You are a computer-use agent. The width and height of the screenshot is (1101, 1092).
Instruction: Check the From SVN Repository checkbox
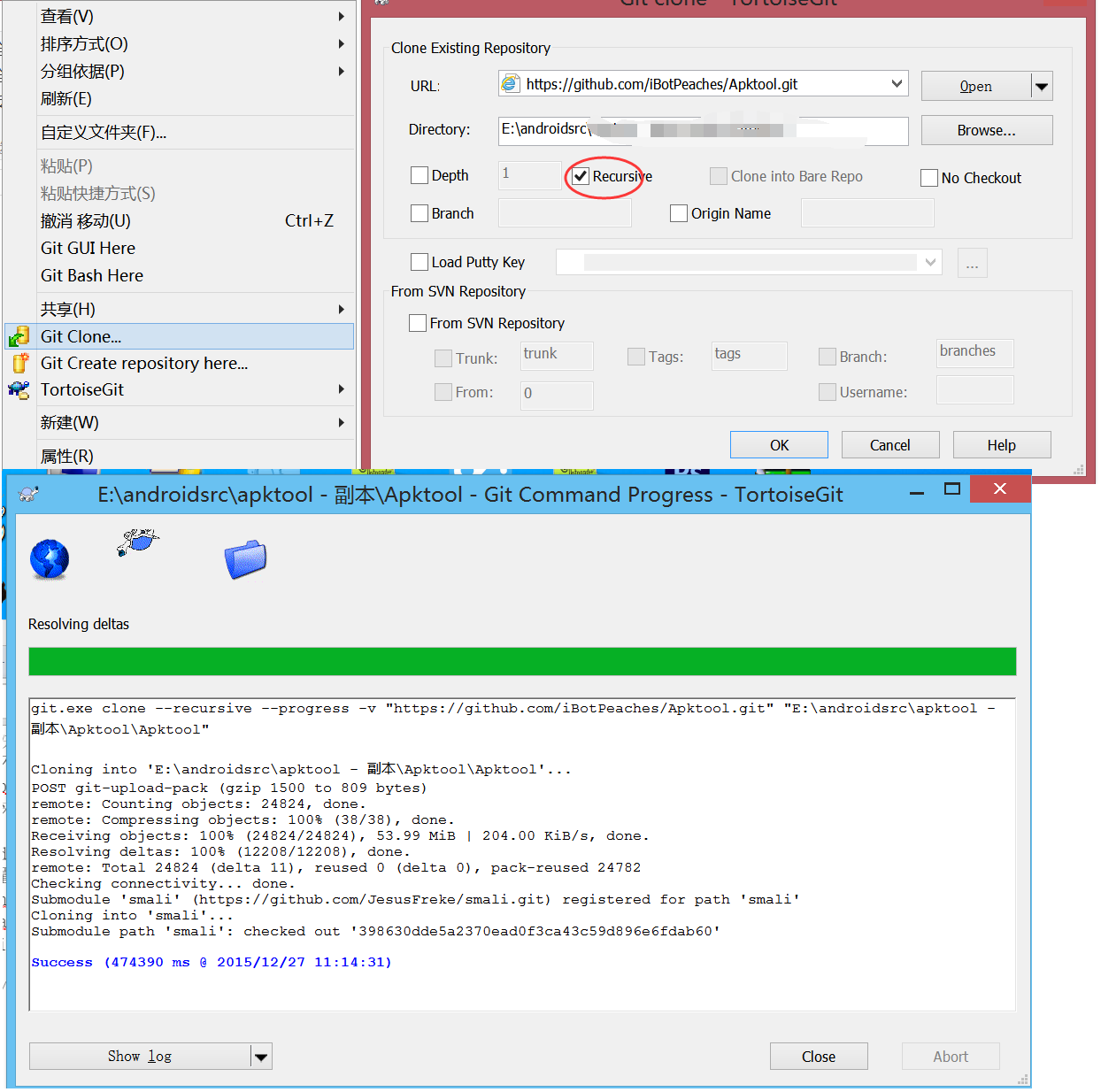pos(418,323)
